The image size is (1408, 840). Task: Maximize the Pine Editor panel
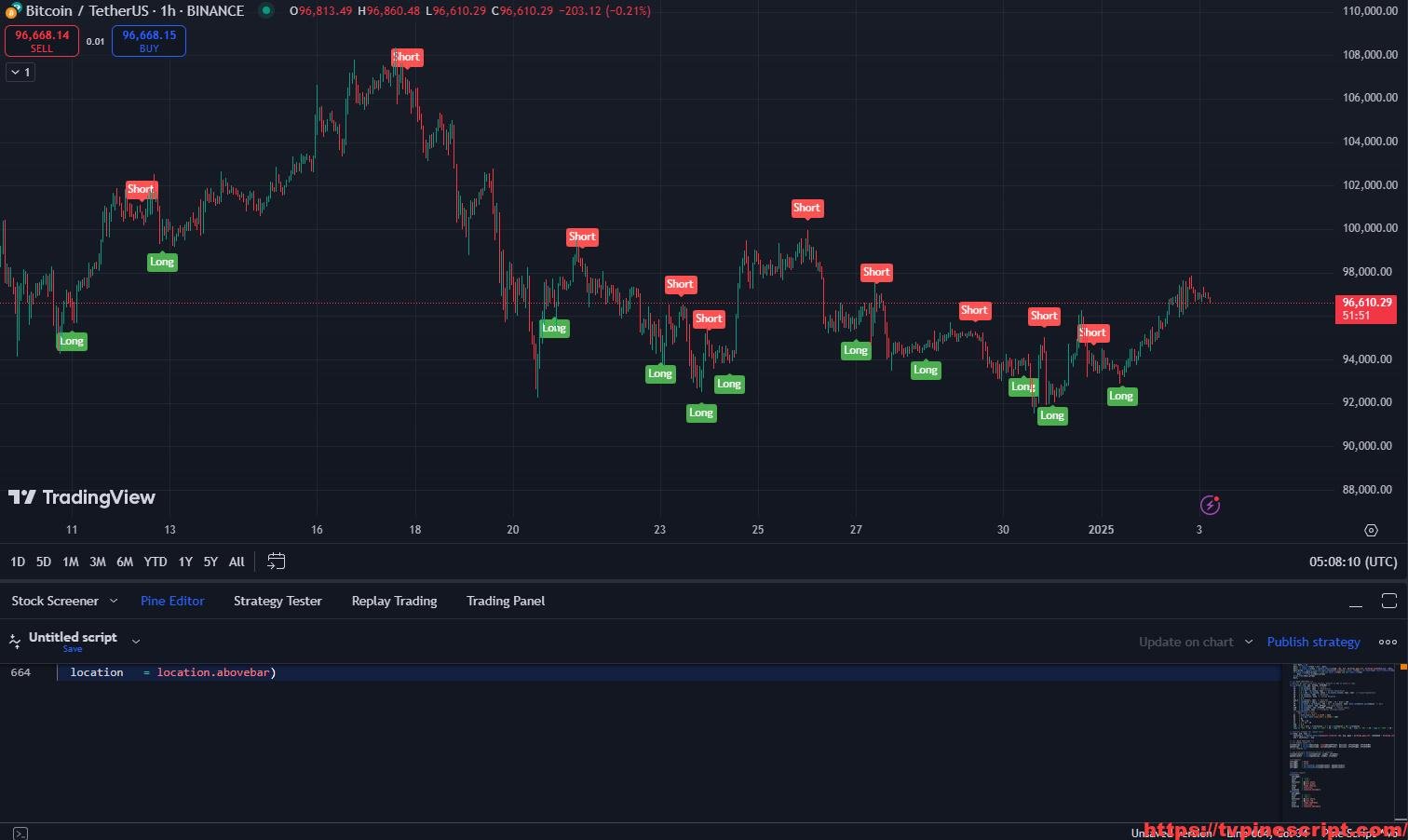coord(1388,601)
